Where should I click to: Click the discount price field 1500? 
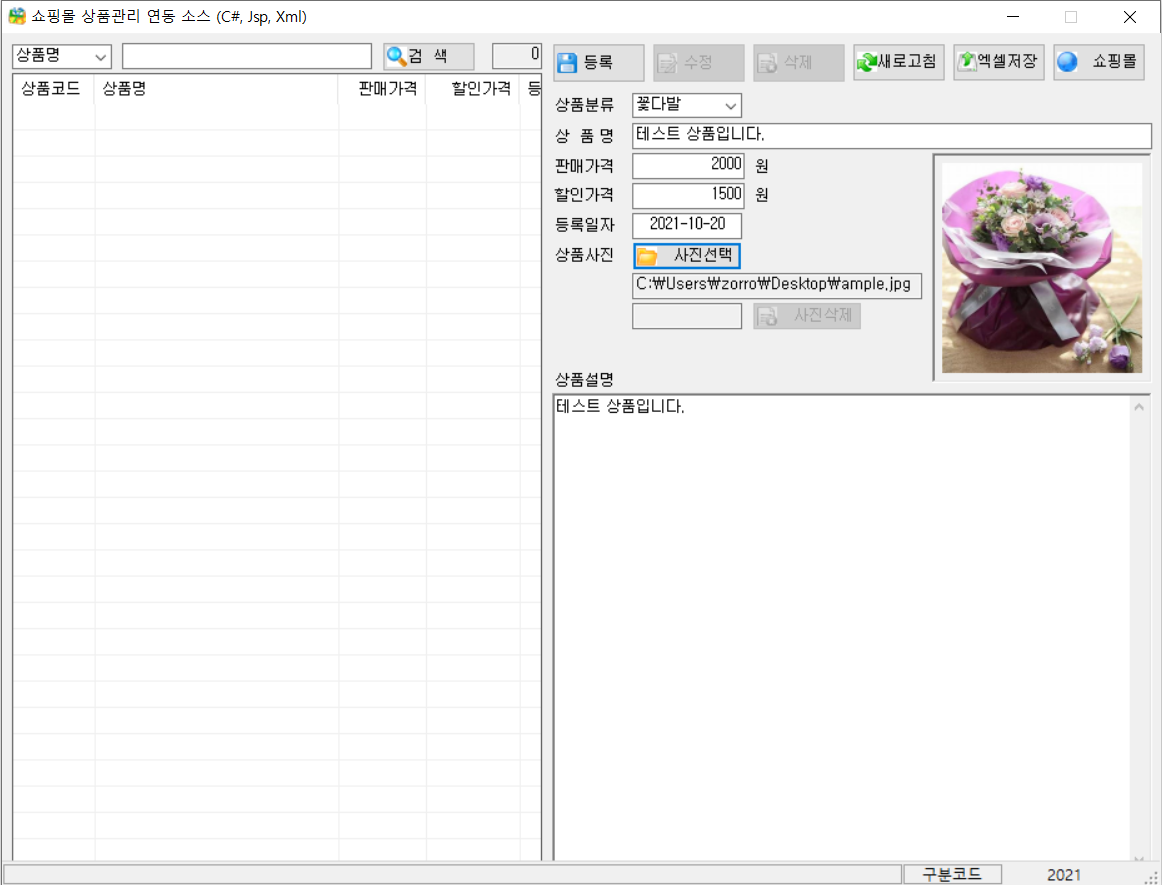688,196
